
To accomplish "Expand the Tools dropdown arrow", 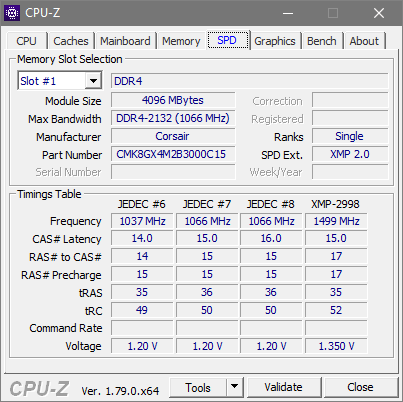I will 235,387.
